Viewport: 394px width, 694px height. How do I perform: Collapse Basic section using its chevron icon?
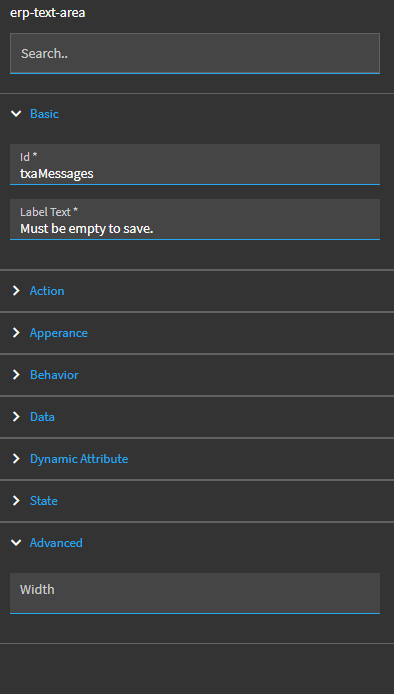coord(16,114)
